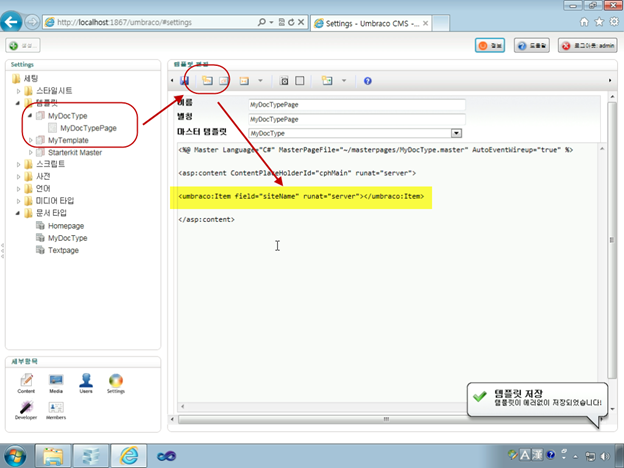Click the umbraco:Item siteName code line

301,196
